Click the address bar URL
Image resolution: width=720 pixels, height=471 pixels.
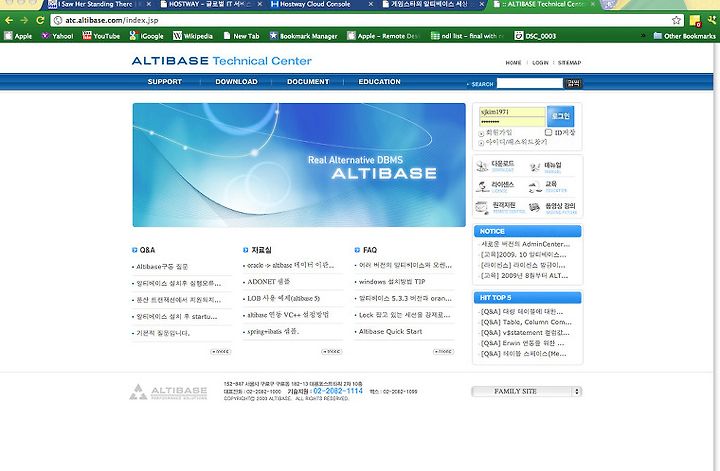coord(112,20)
